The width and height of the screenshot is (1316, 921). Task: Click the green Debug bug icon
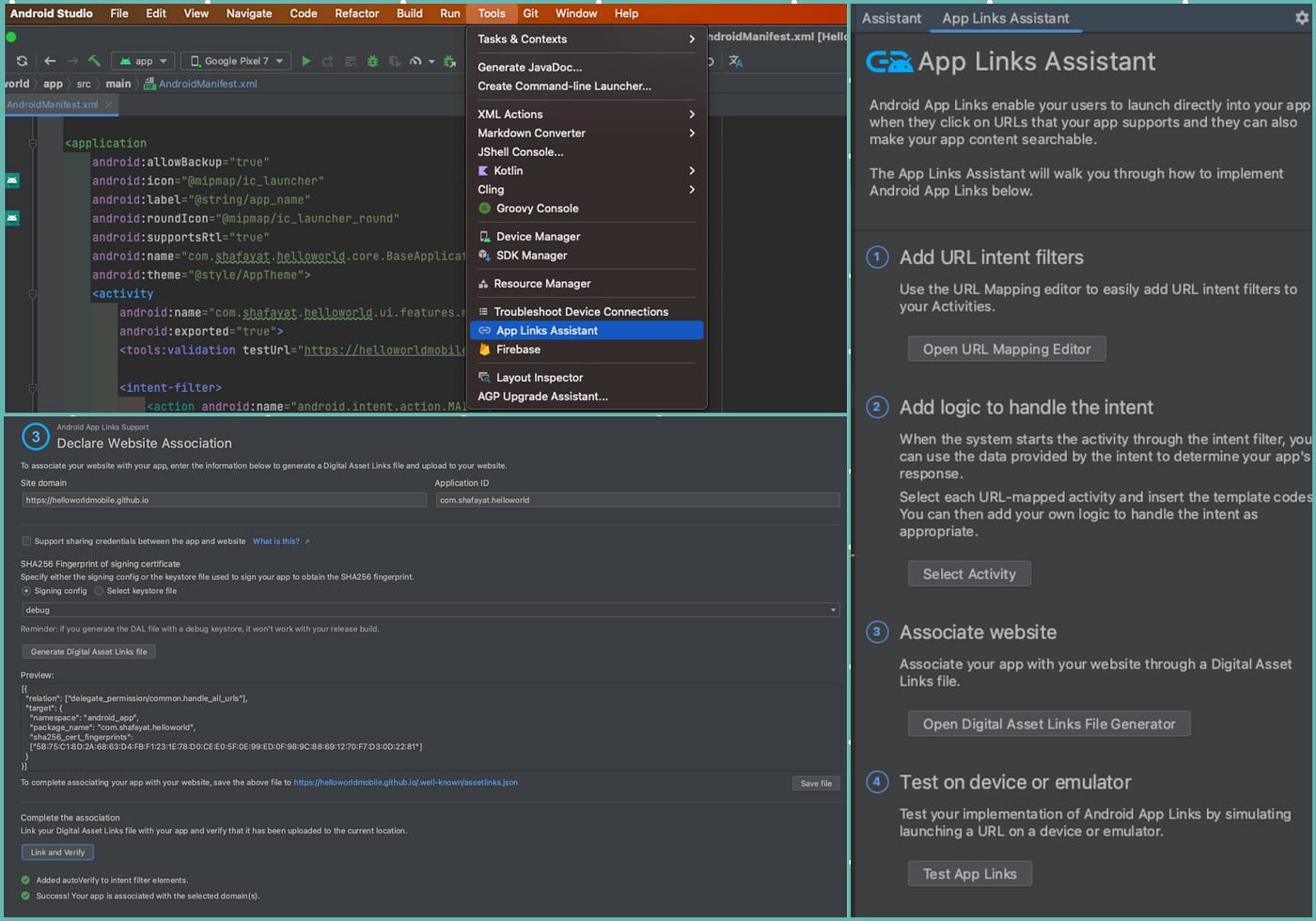(372, 61)
